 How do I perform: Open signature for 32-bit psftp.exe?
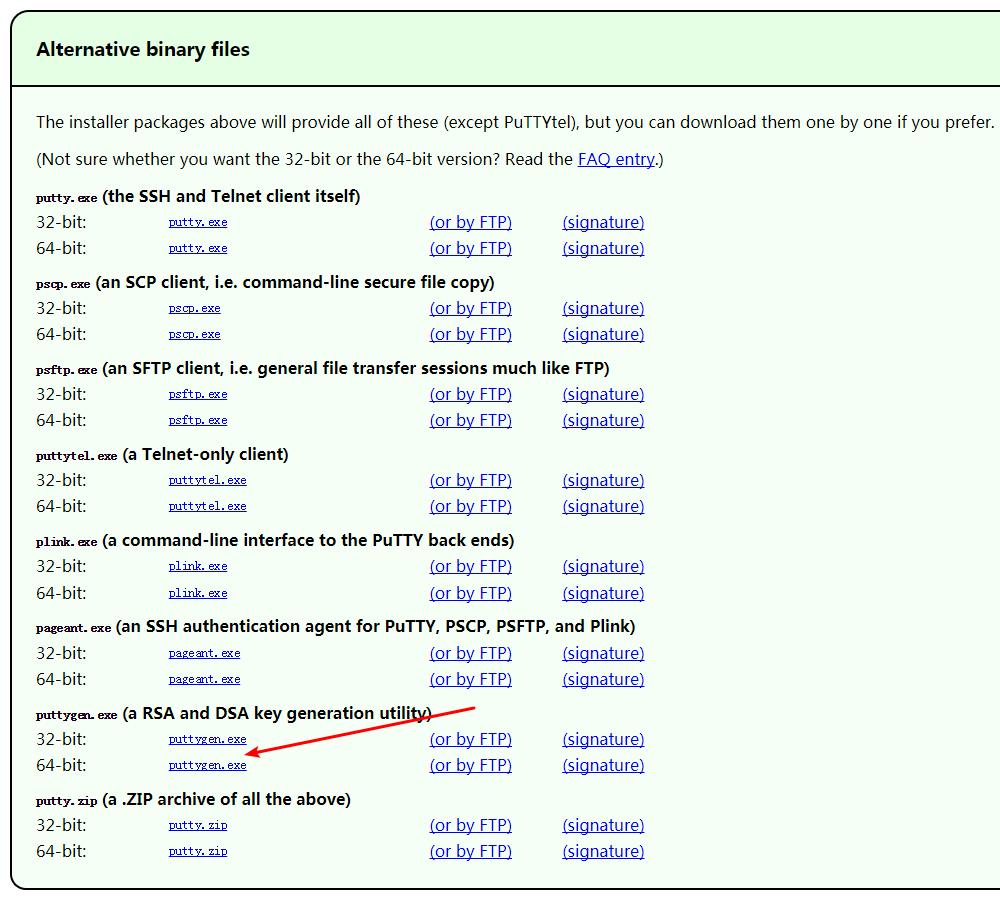pyautogui.click(x=603, y=395)
